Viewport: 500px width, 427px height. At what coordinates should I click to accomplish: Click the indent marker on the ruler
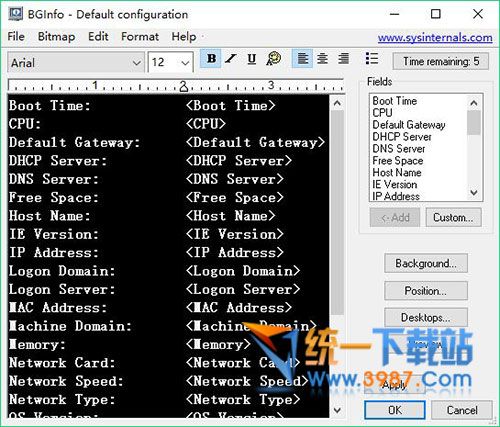184,87
